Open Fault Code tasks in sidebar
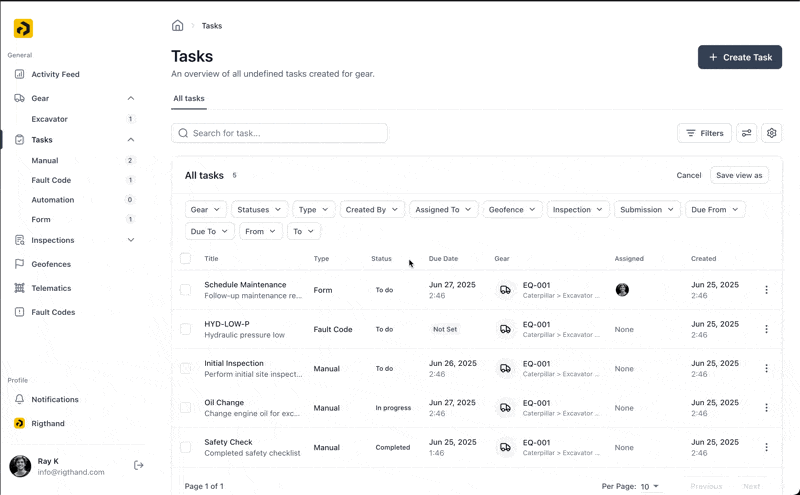This screenshot has width=800, height=495. pyautogui.click(x=51, y=180)
